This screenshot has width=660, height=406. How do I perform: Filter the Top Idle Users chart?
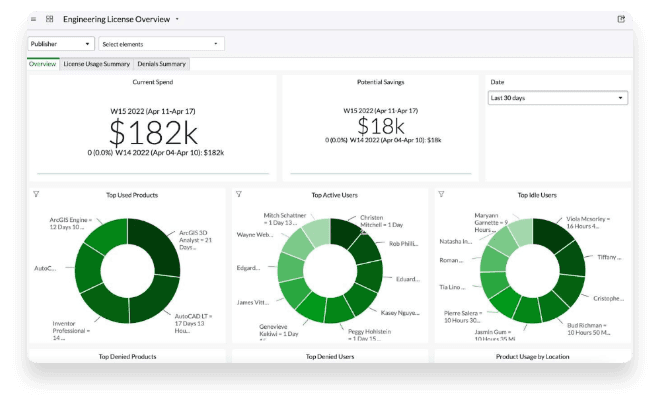coord(441,194)
